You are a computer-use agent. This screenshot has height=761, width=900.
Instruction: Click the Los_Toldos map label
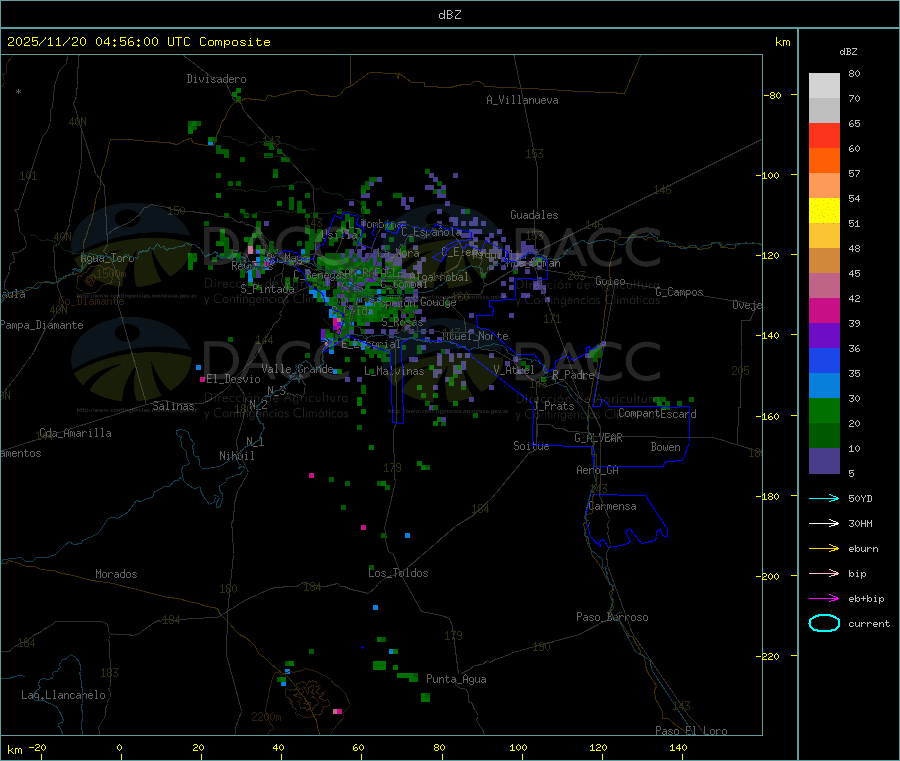(x=398, y=573)
